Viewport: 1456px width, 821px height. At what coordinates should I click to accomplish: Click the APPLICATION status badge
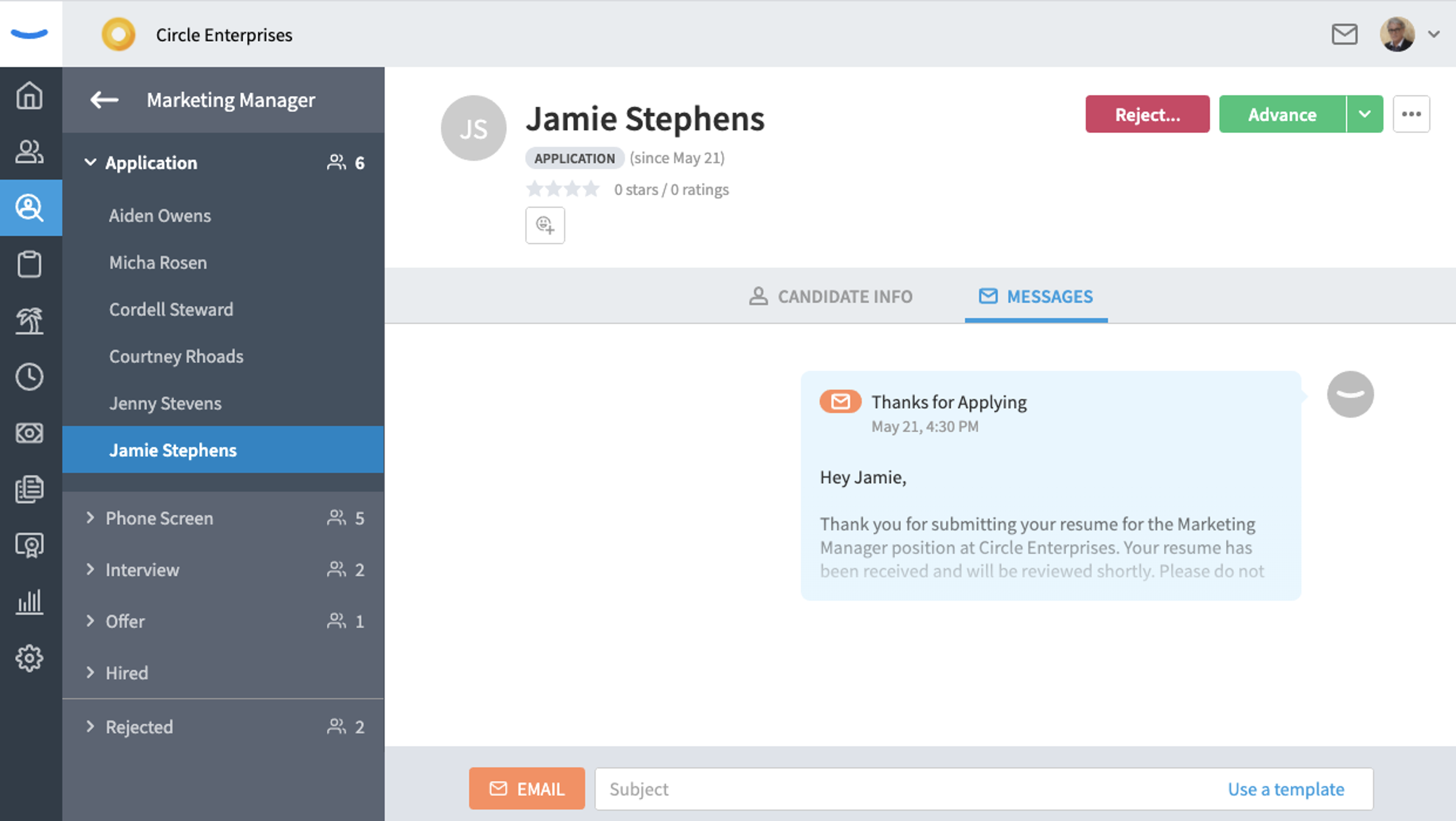(x=574, y=158)
